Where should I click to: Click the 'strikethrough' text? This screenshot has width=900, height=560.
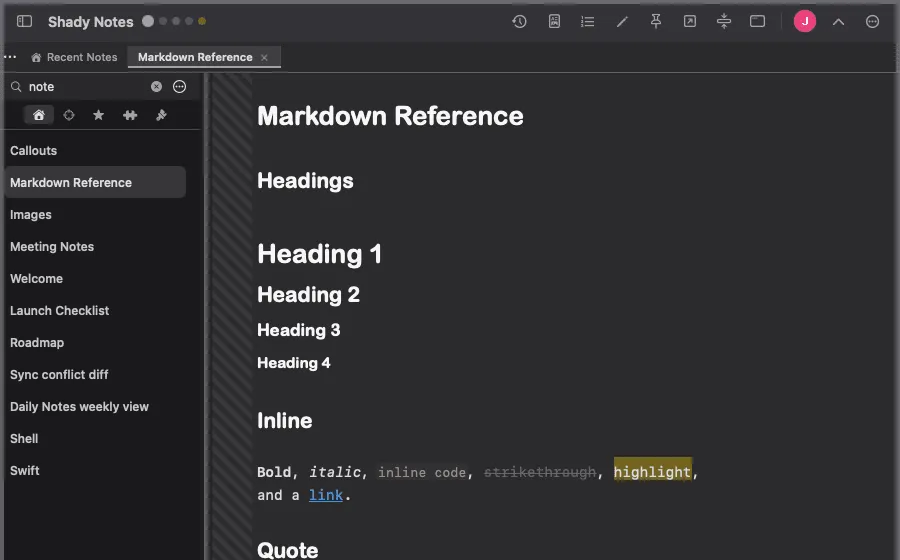click(x=540, y=472)
